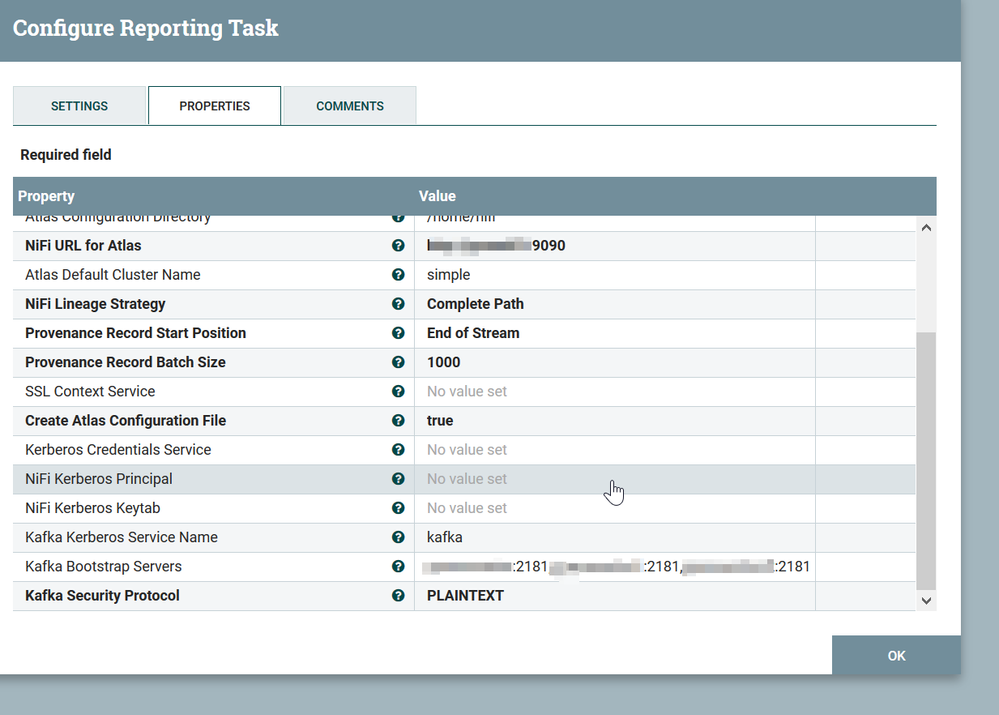Viewport: 999px width, 715px height.
Task: Click help icon for Kerberos Credentials Service
Action: pos(398,450)
